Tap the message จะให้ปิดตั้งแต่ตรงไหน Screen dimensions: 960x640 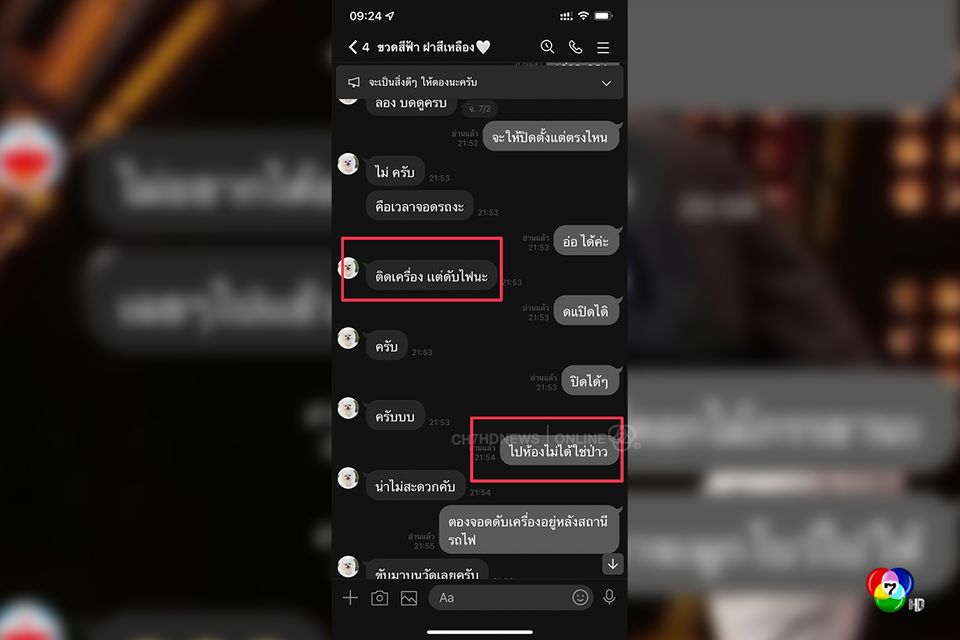(550, 137)
